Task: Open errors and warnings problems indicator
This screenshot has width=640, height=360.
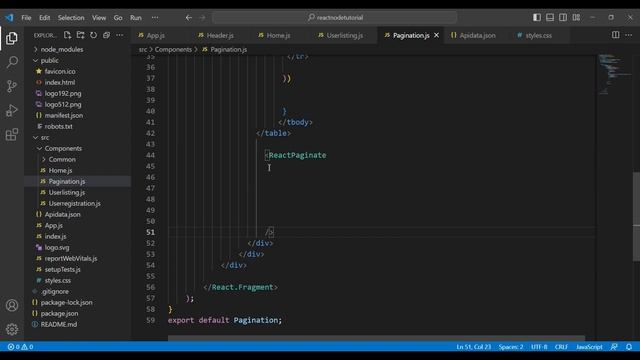Action: 20,347
